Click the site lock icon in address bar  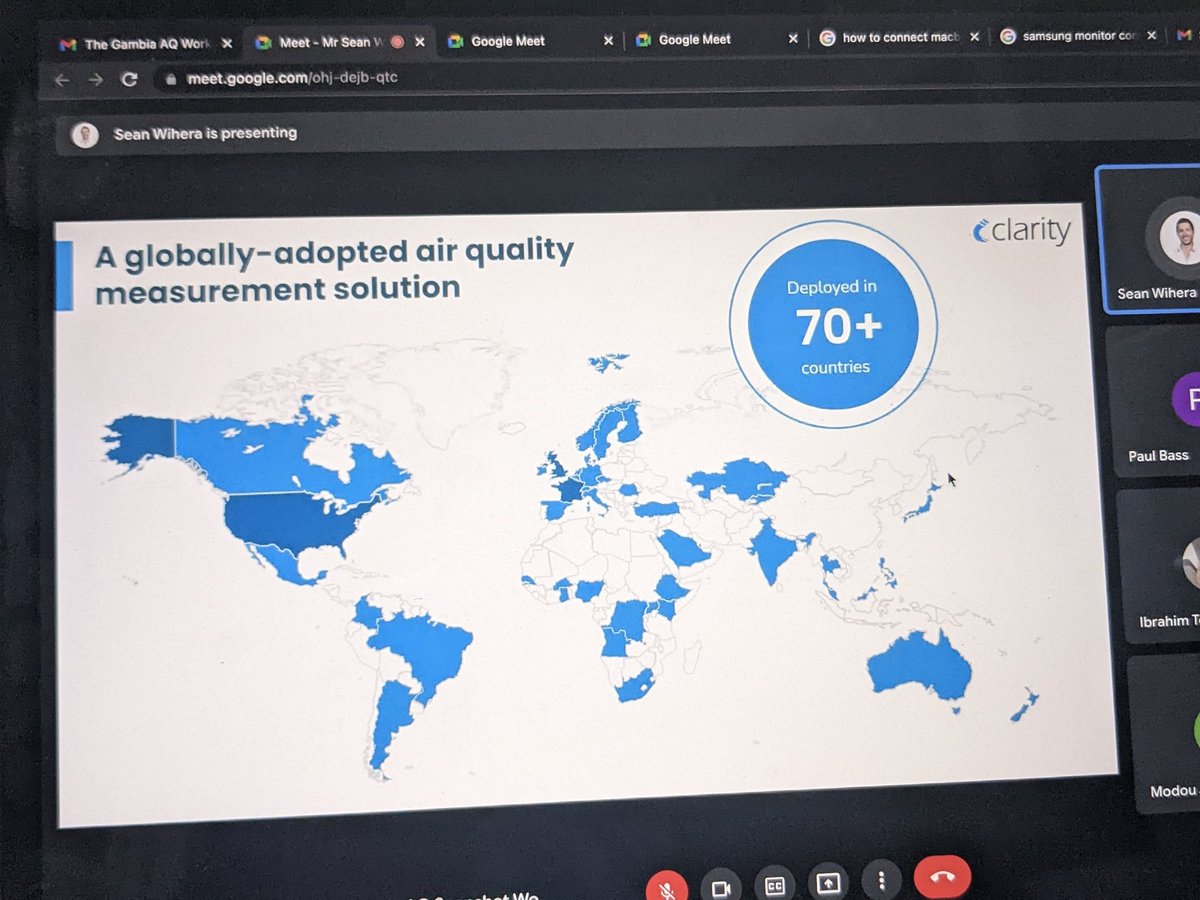click(x=170, y=79)
